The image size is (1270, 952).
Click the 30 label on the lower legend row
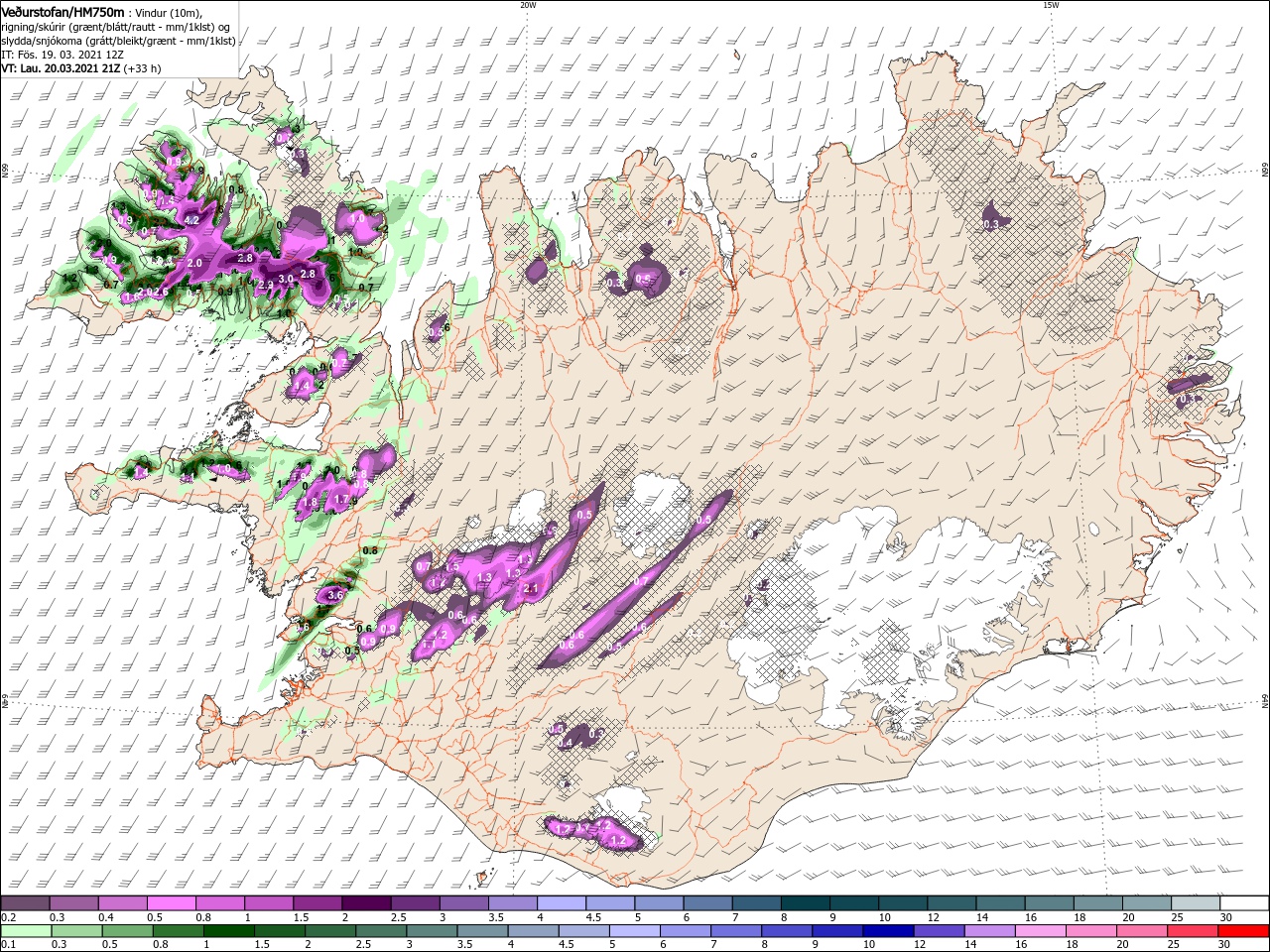[x=1225, y=946]
